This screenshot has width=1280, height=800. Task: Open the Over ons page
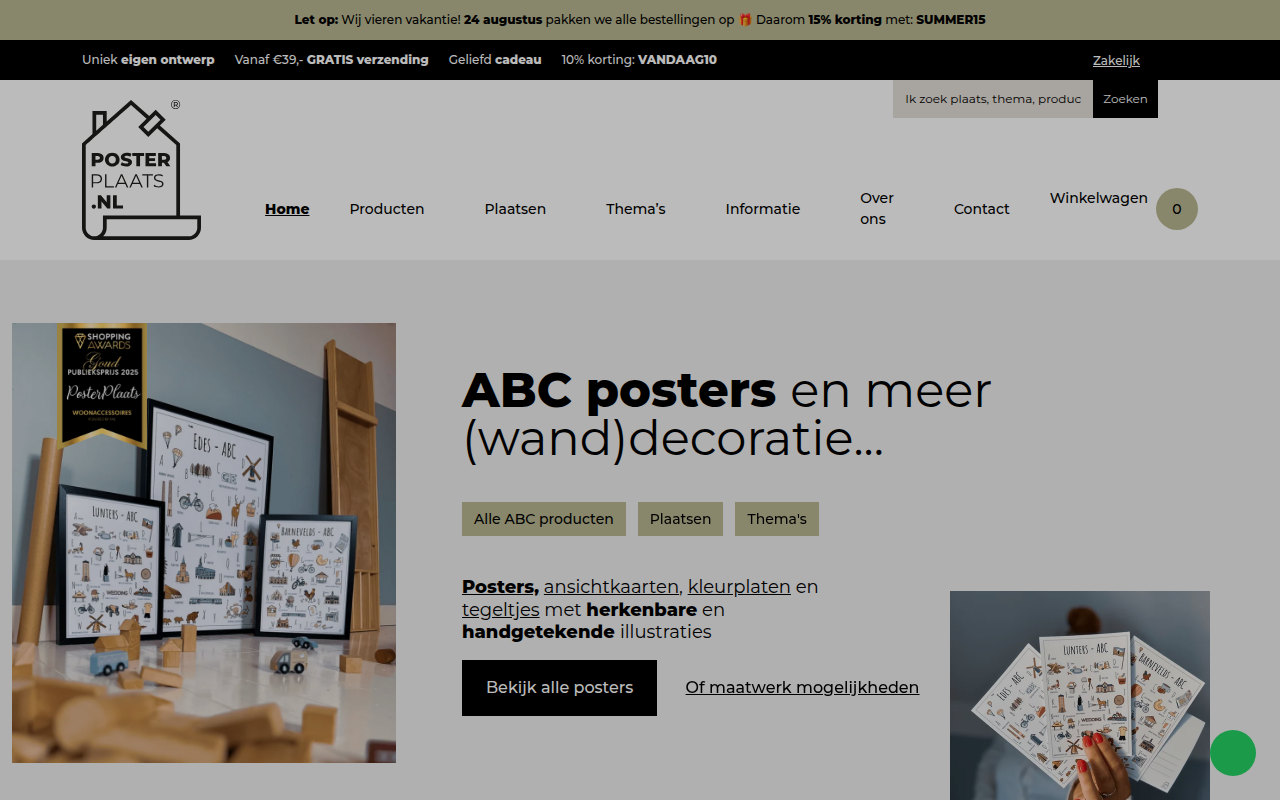pyautogui.click(x=877, y=209)
